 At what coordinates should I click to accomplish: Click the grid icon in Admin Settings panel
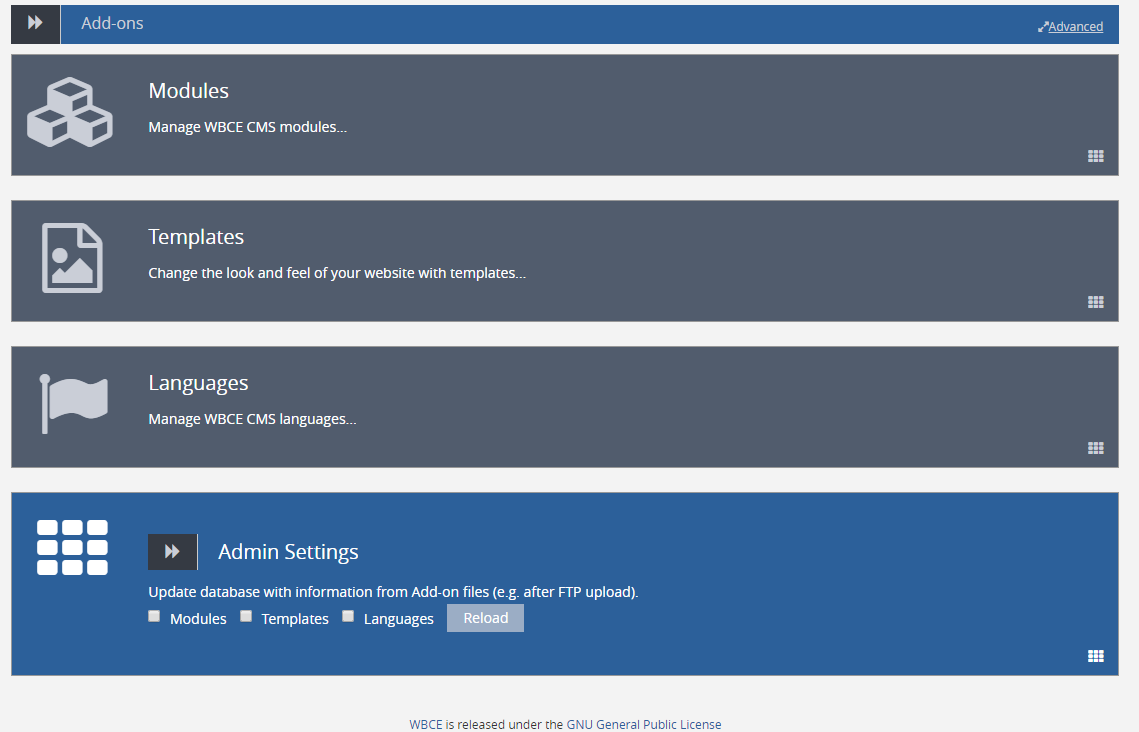[x=1095, y=656]
